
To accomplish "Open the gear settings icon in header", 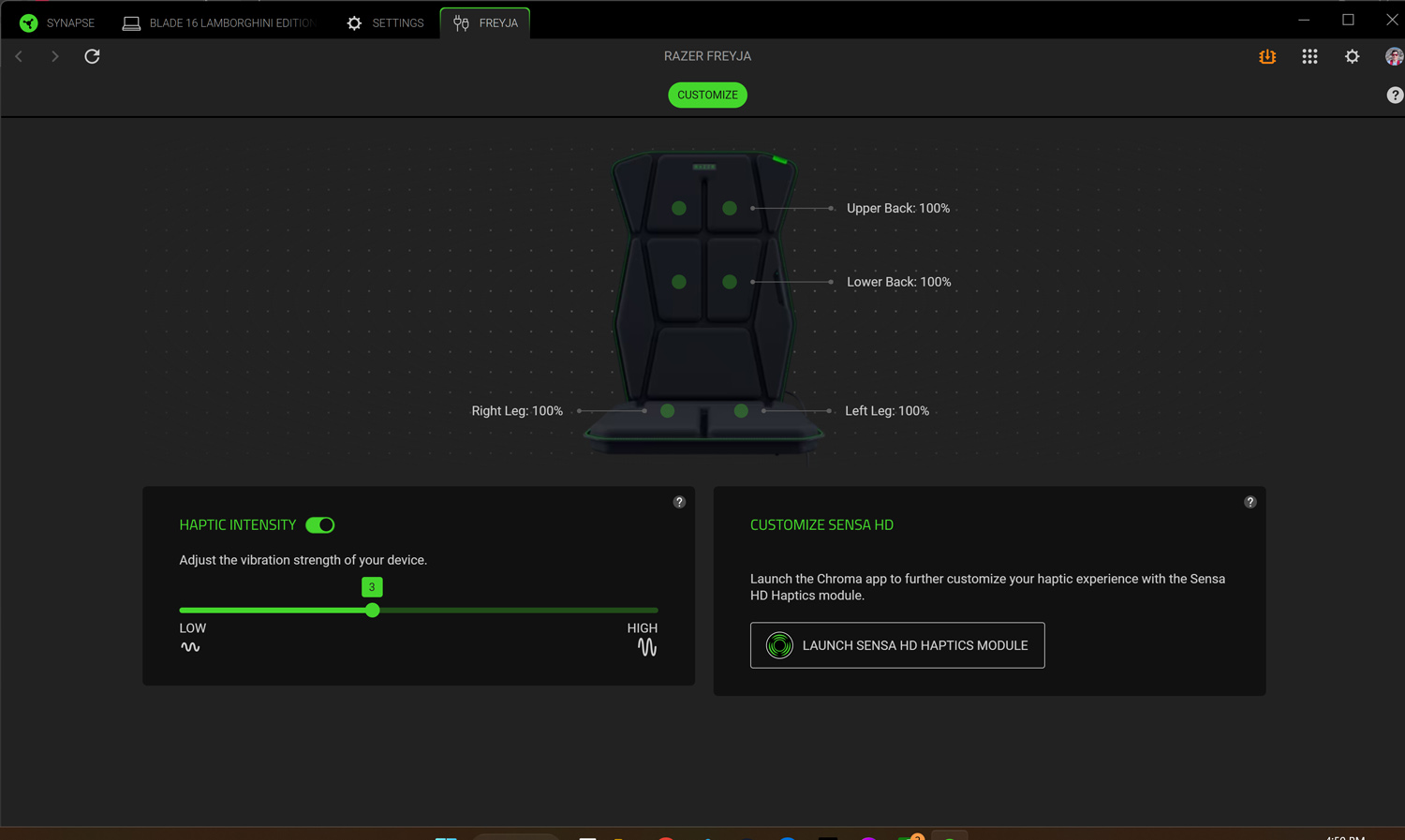I will pos(1352,56).
